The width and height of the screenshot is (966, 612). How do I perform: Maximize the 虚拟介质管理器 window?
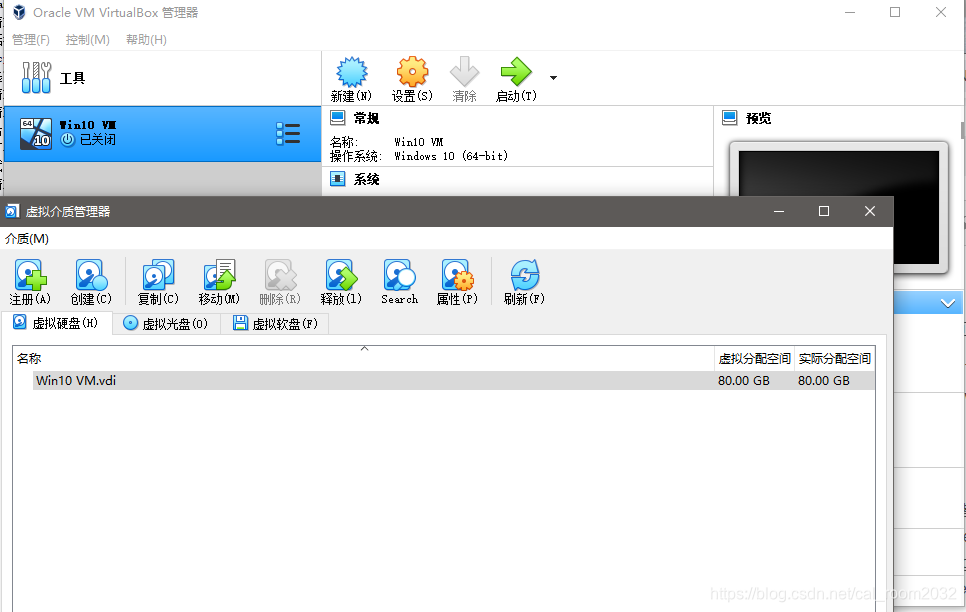click(x=824, y=211)
